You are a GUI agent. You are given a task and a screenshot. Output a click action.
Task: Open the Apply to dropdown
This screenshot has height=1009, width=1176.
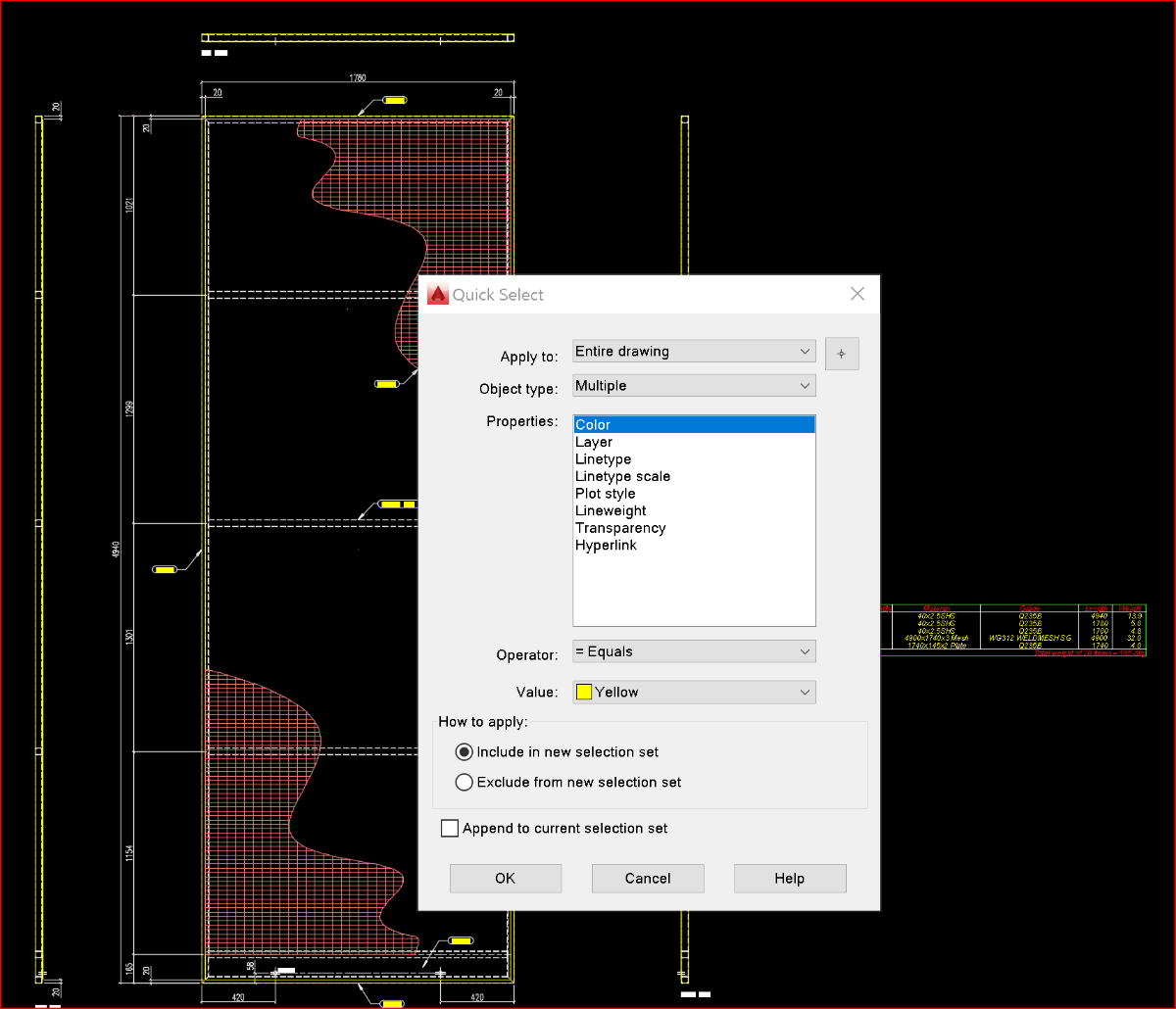(694, 351)
